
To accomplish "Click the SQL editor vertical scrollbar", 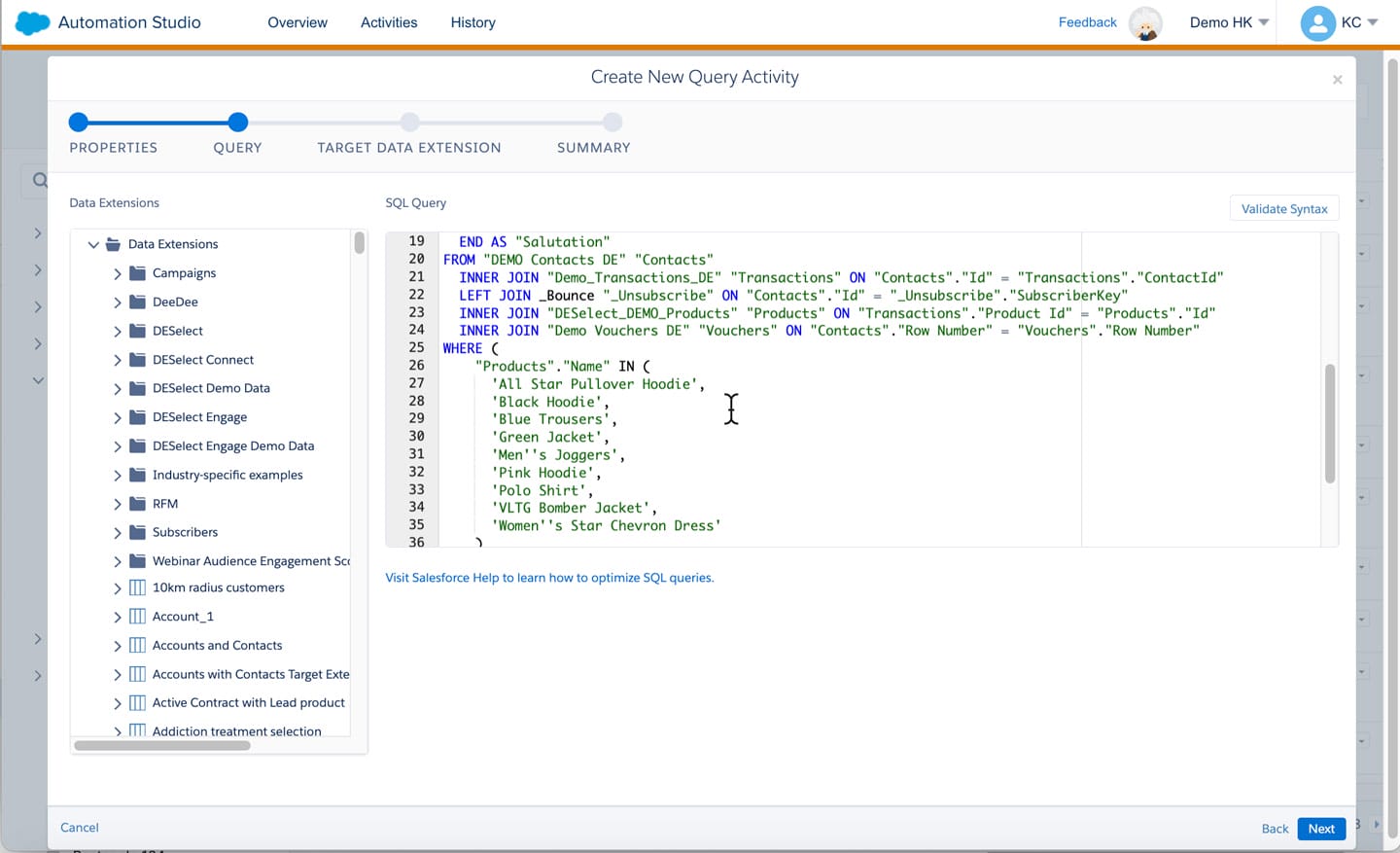I will 1329,420.
